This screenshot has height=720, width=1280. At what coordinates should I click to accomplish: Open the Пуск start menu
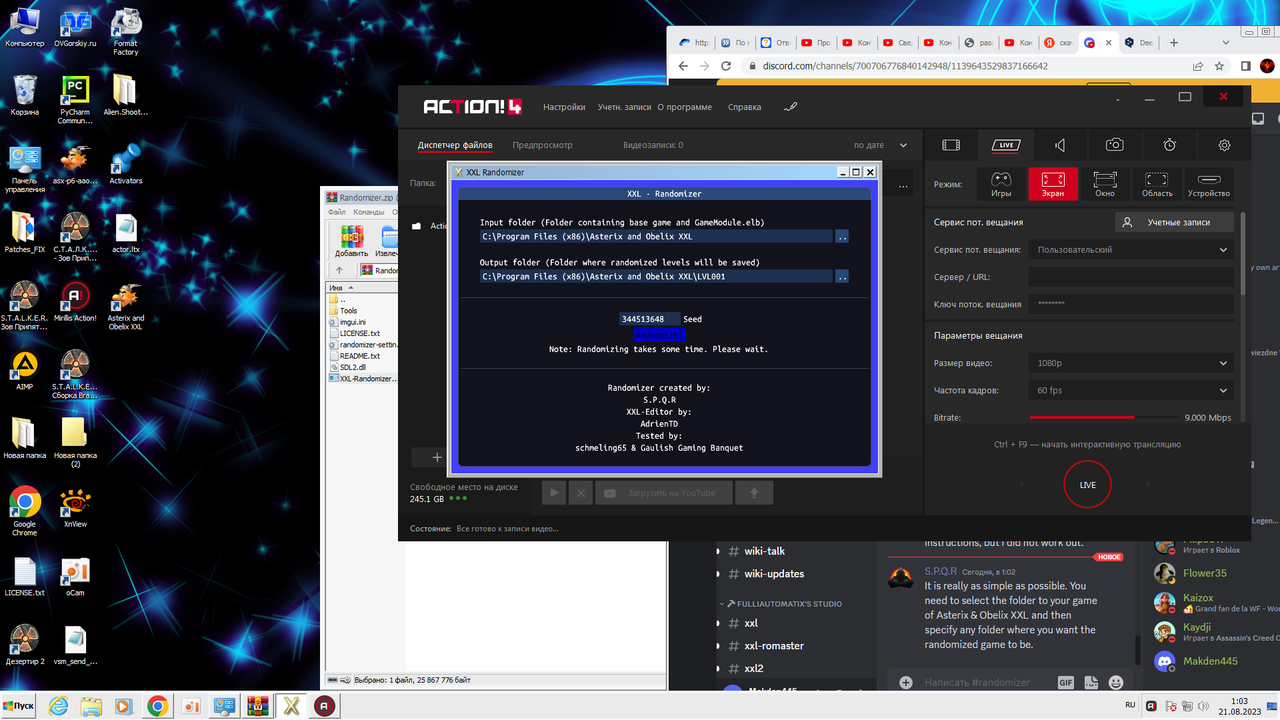click(x=19, y=706)
